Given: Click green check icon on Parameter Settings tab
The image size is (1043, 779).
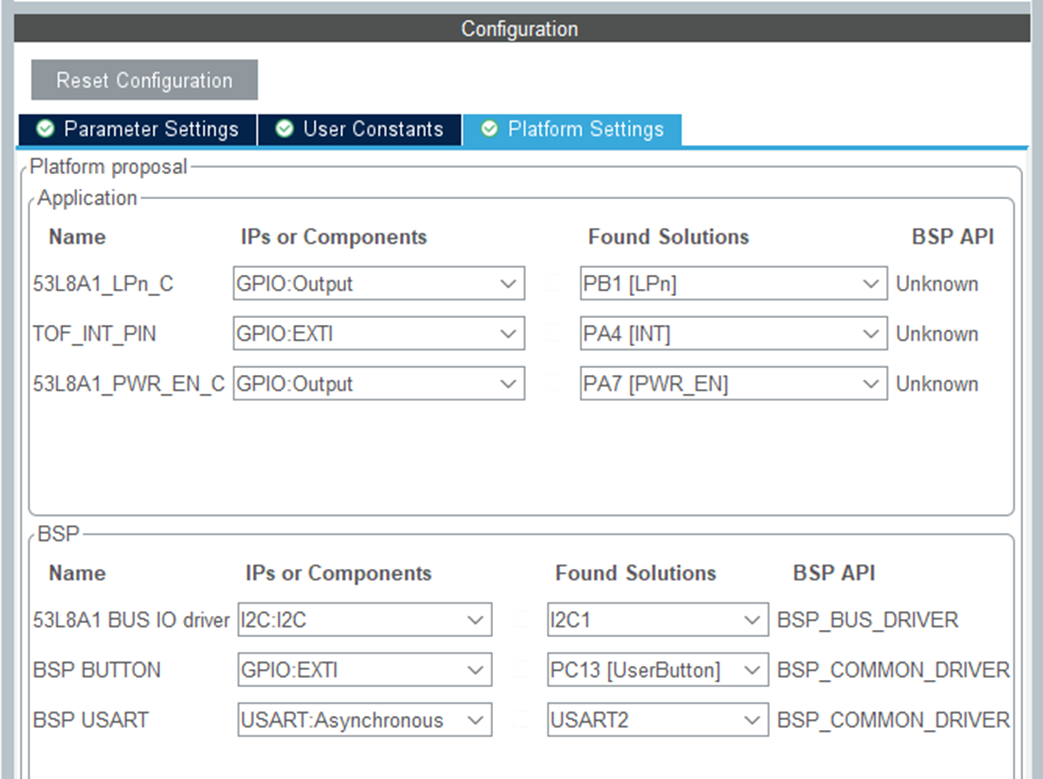Looking at the screenshot, I should click(x=45, y=128).
